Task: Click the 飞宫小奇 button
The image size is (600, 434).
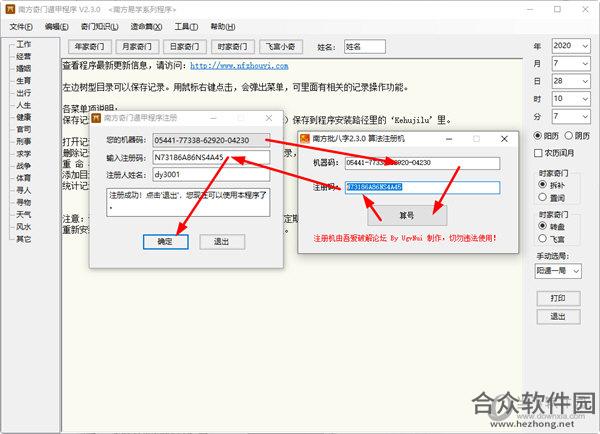Action: pos(280,47)
